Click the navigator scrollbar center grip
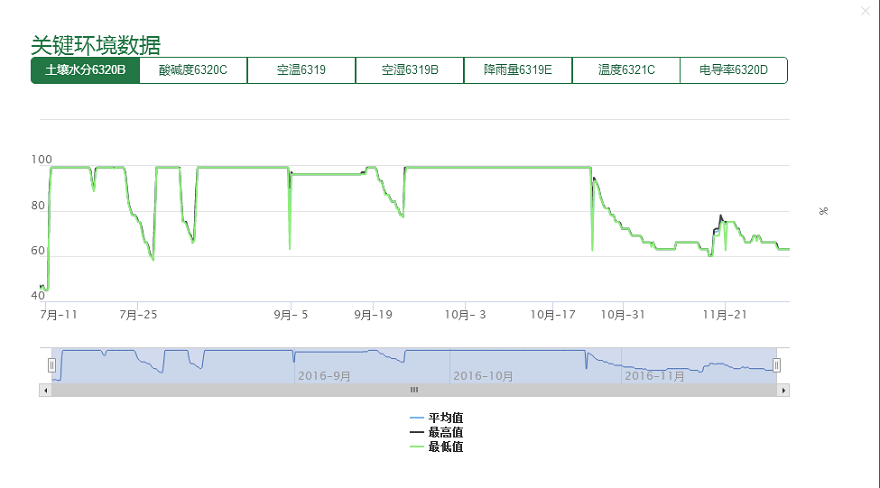 point(414,390)
